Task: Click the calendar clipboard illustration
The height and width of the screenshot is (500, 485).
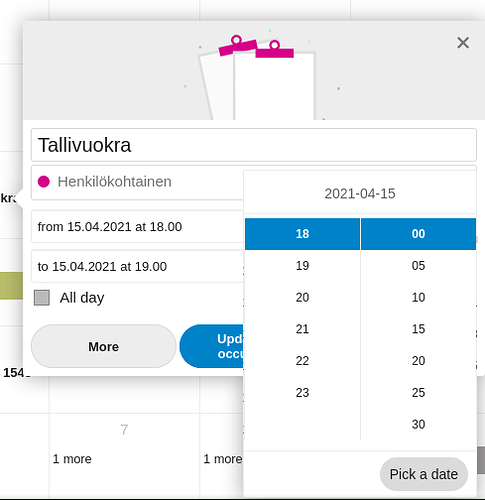Action: point(257,77)
